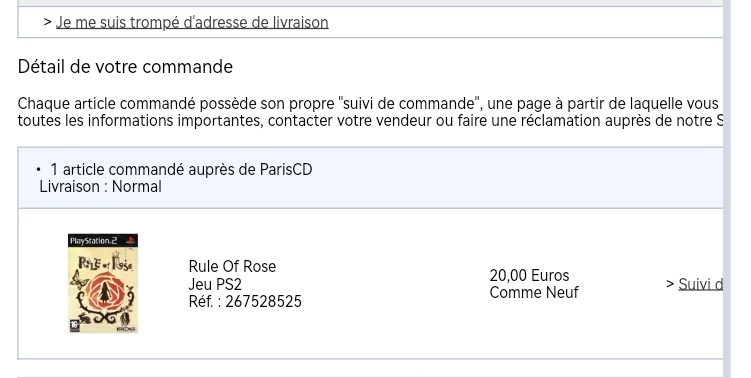
Task: Click the "Comme Neuf" condition label
Action: (x=534, y=293)
